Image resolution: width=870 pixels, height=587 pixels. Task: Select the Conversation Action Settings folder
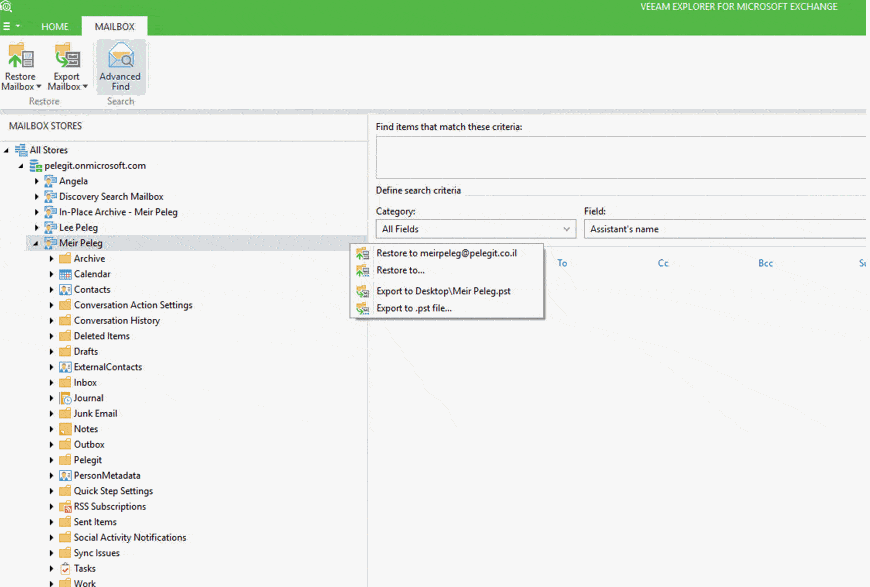tap(133, 305)
